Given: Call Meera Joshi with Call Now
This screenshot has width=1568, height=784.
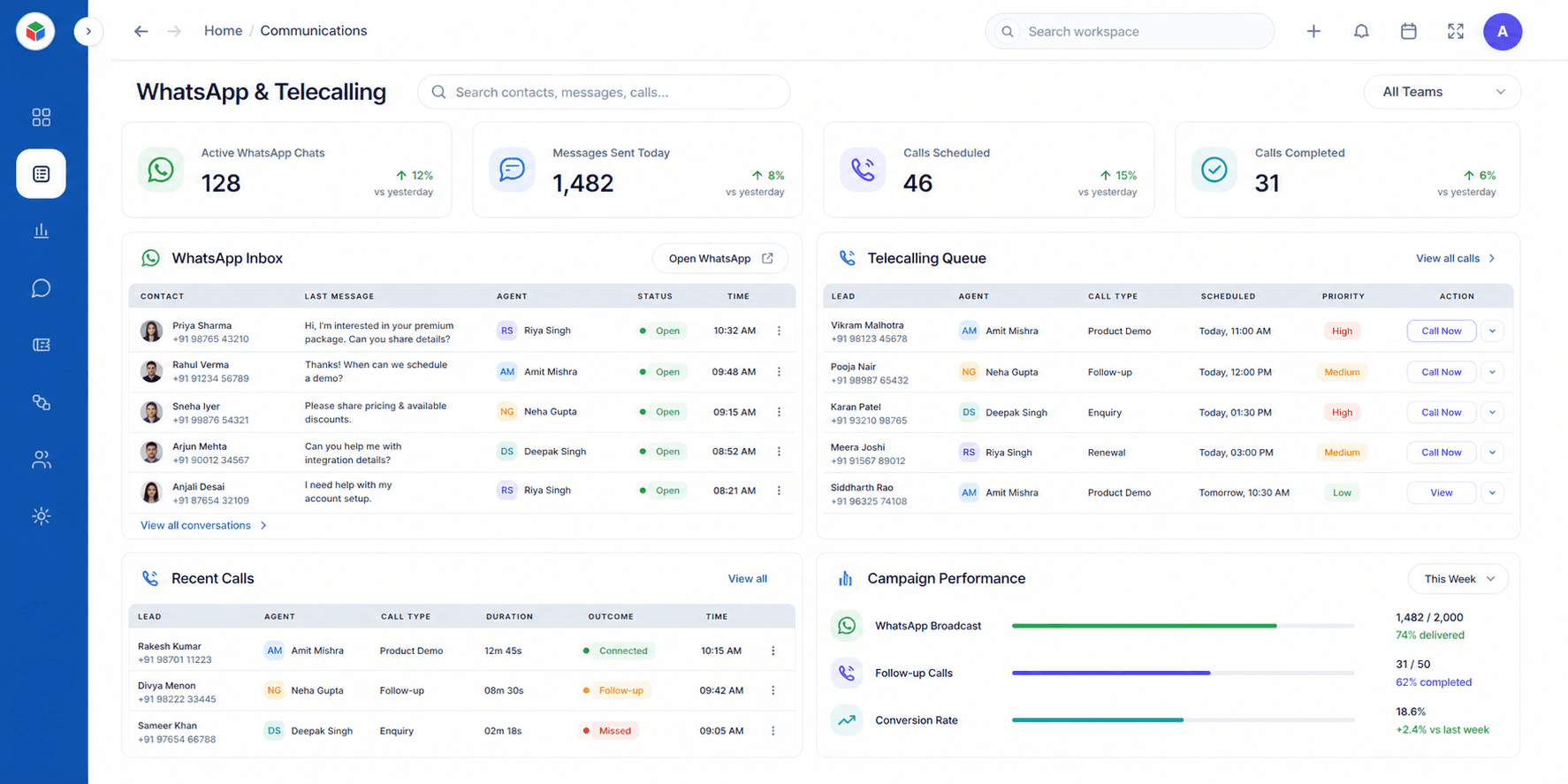Looking at the screenshot, I should coord(1441,453).
